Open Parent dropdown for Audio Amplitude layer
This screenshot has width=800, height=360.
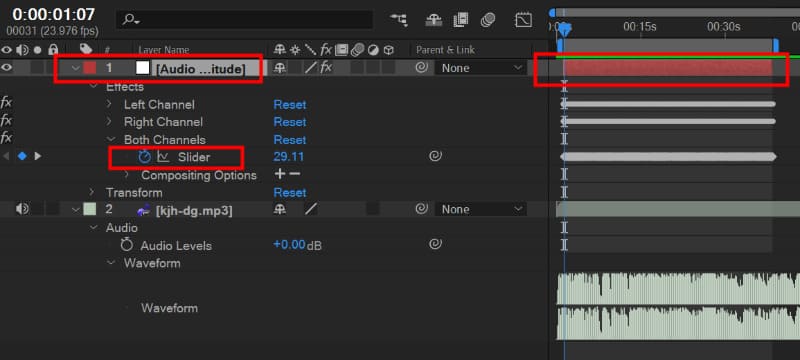pyautogui.click(x=482, y=68)
